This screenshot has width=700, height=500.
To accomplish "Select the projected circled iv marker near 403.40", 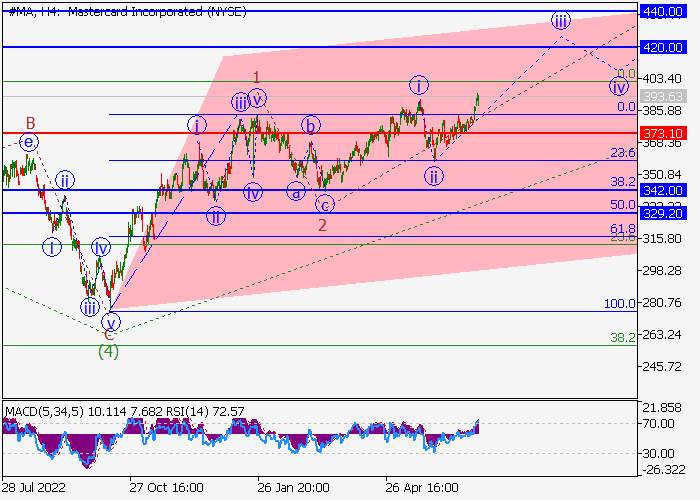I will [x=619, y=87].
